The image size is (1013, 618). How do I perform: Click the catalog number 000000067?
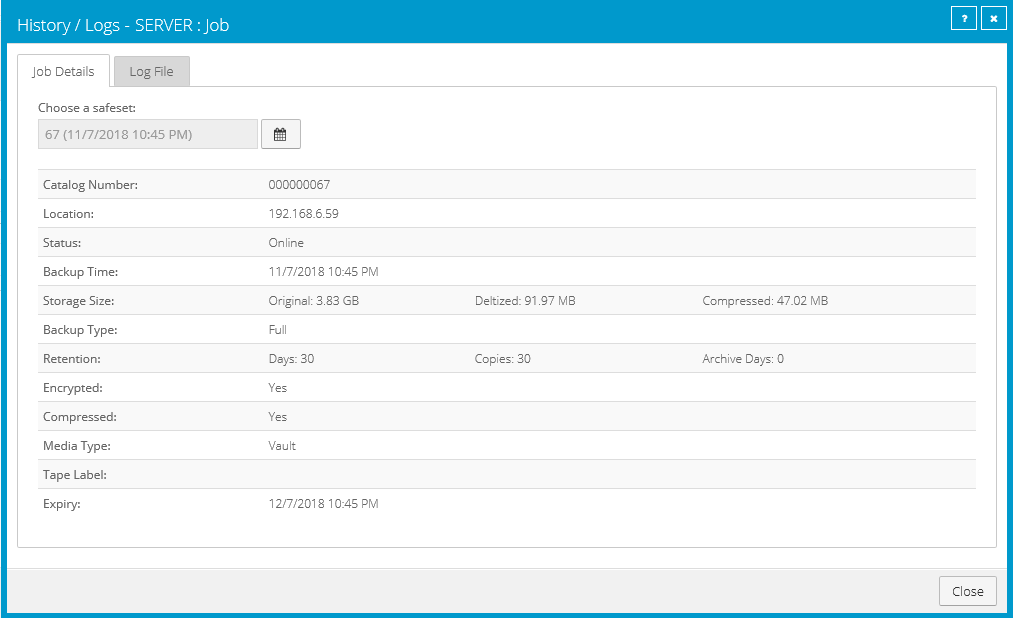click(x=299, y=185)
